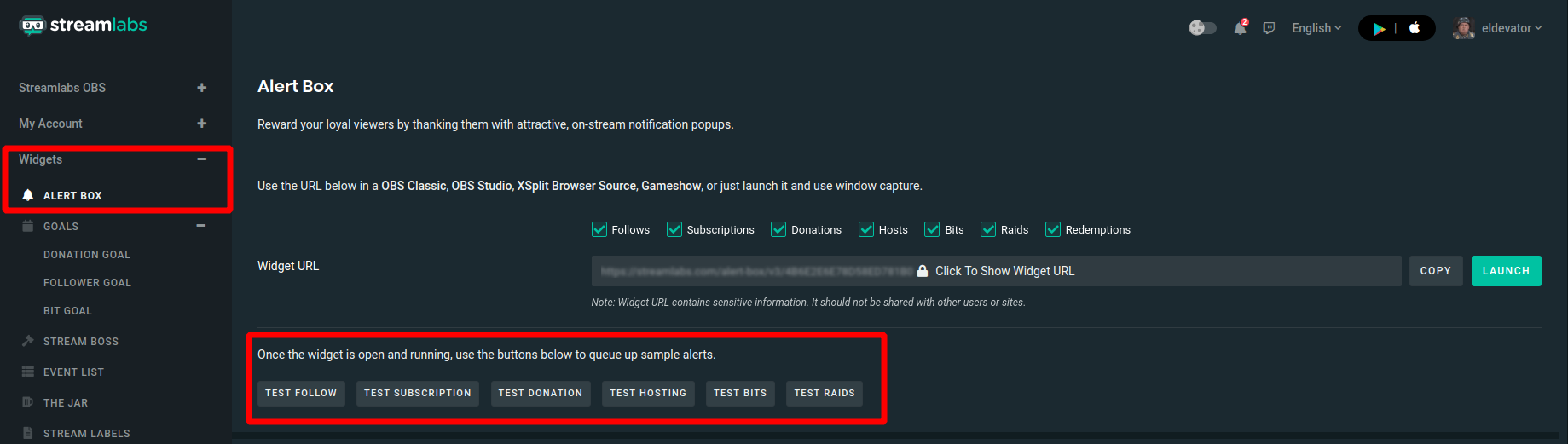The height and width of the screenshot is (444, 1568).
Task: Click the Widget URL label
Action: pyautogui.click(x=288, y=266)
